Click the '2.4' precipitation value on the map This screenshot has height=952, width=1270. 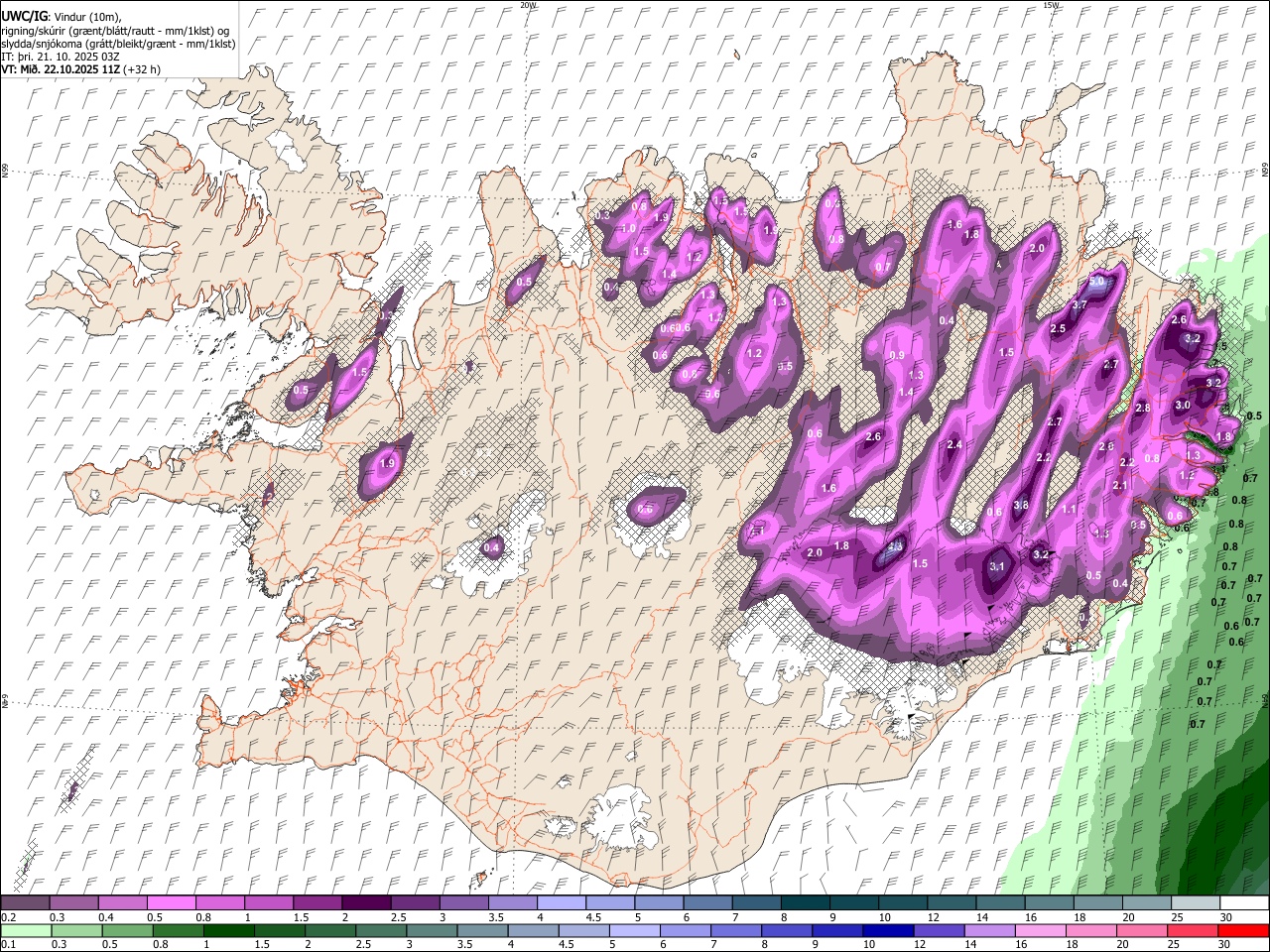coord(954,445)
